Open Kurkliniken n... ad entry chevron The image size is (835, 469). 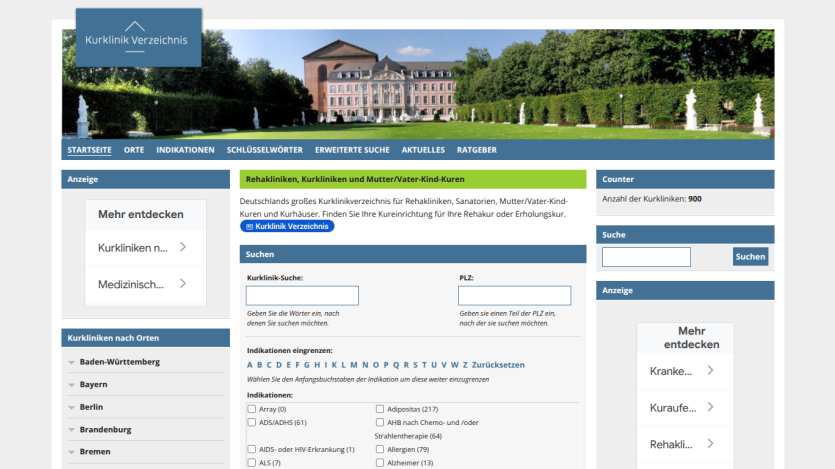pyautogui.click(x=183, y=247)
